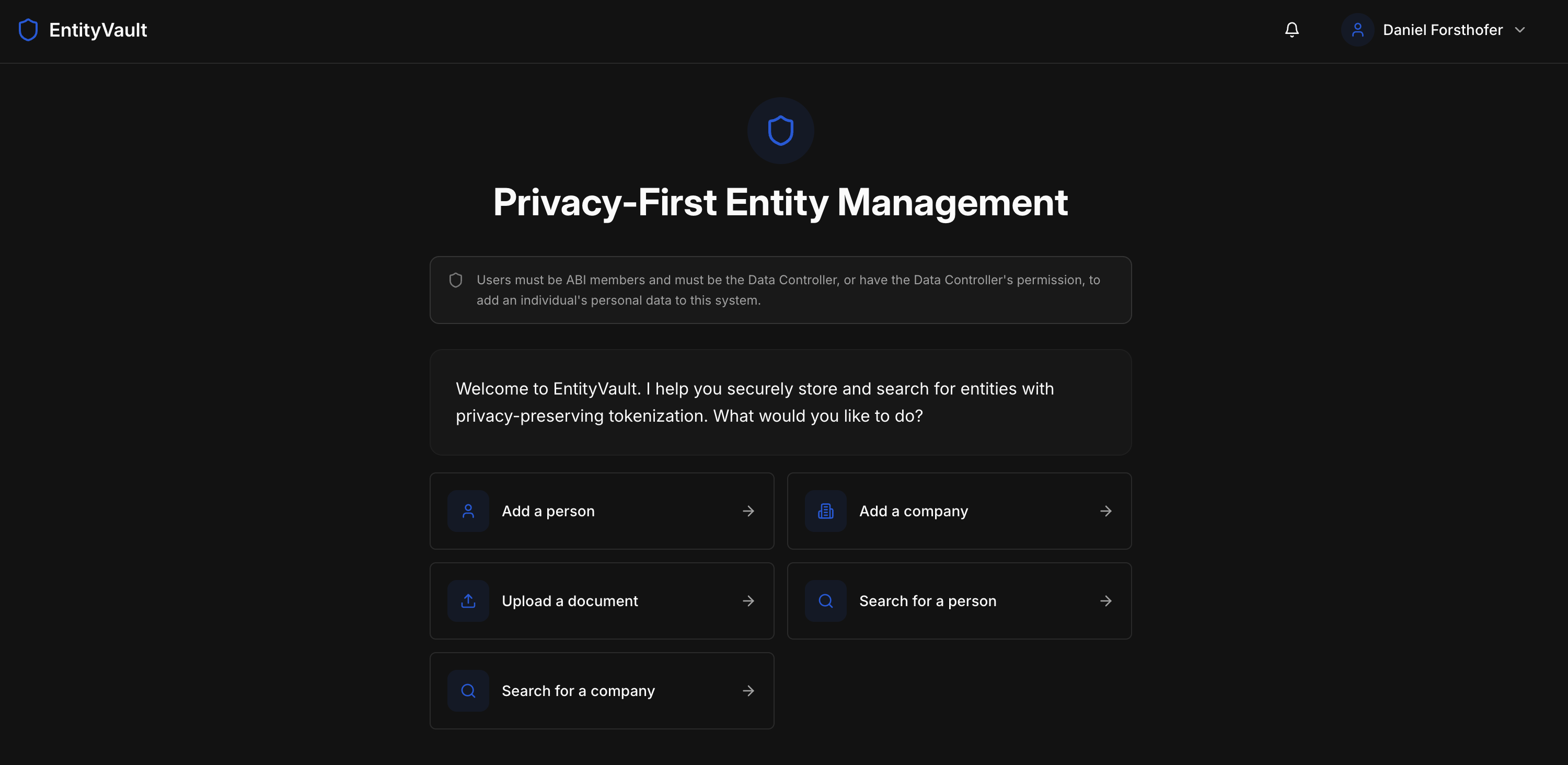Click the upload icon on Upload a document

tap(468, 601)
